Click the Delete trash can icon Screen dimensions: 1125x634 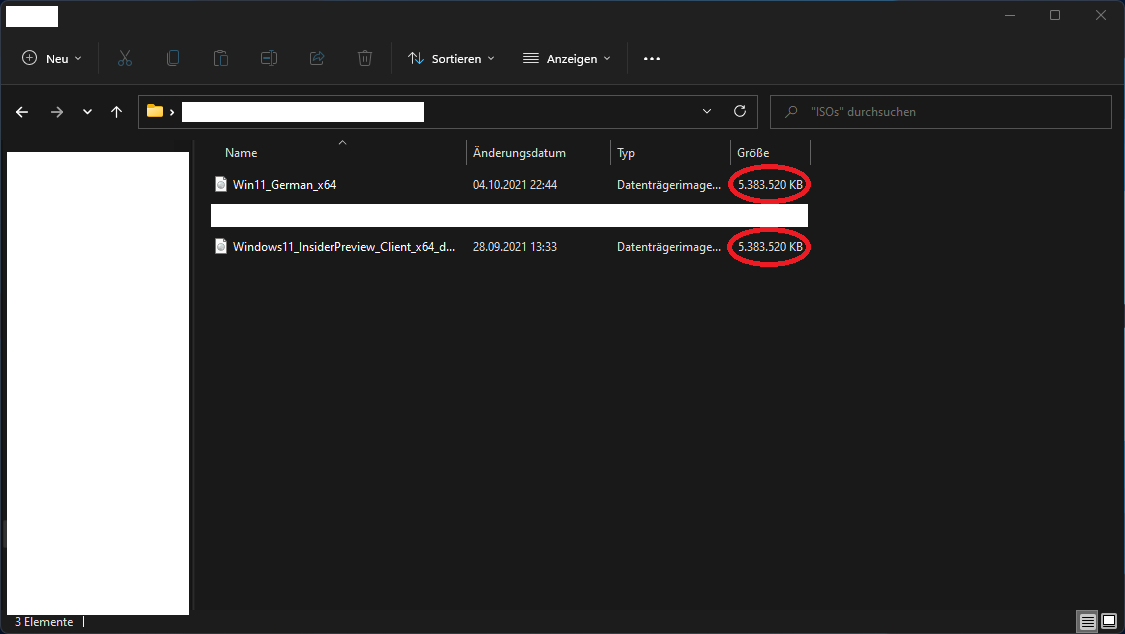[x=364, y=59]
